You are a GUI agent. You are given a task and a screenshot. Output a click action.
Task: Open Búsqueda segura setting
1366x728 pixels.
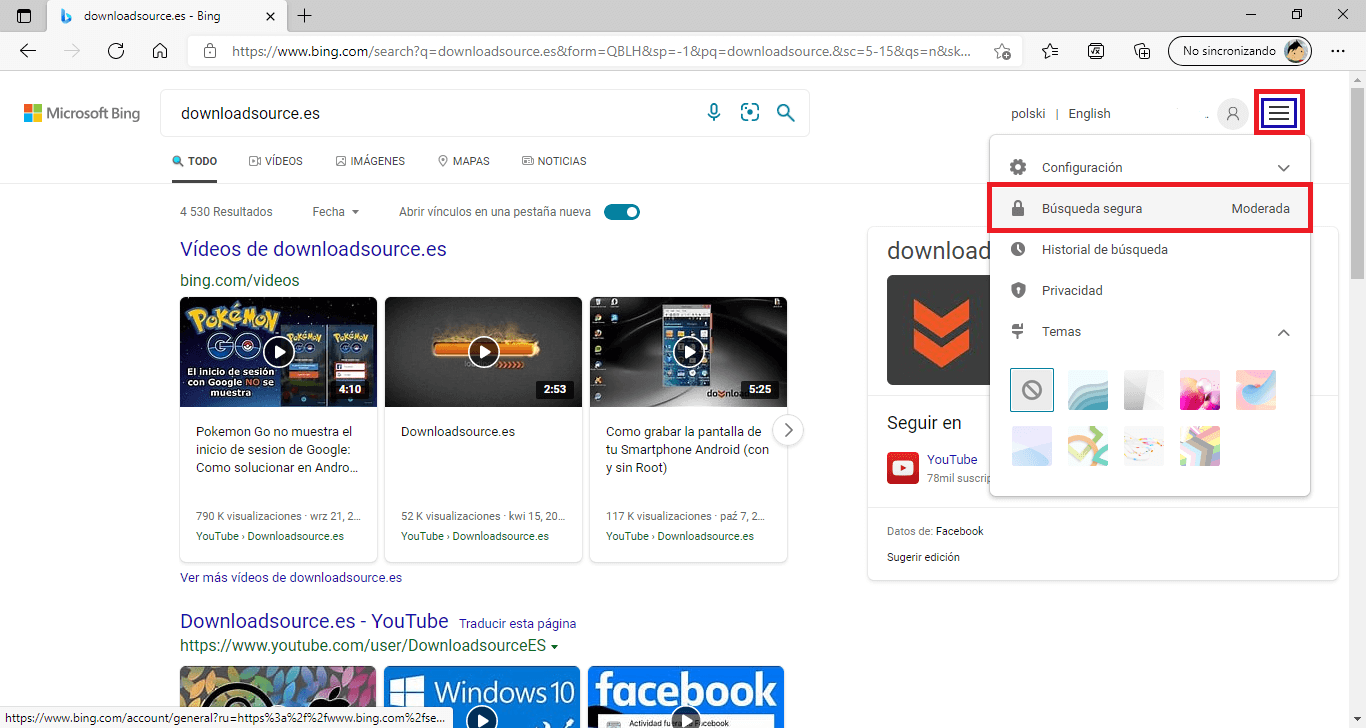pos(1150,209)
